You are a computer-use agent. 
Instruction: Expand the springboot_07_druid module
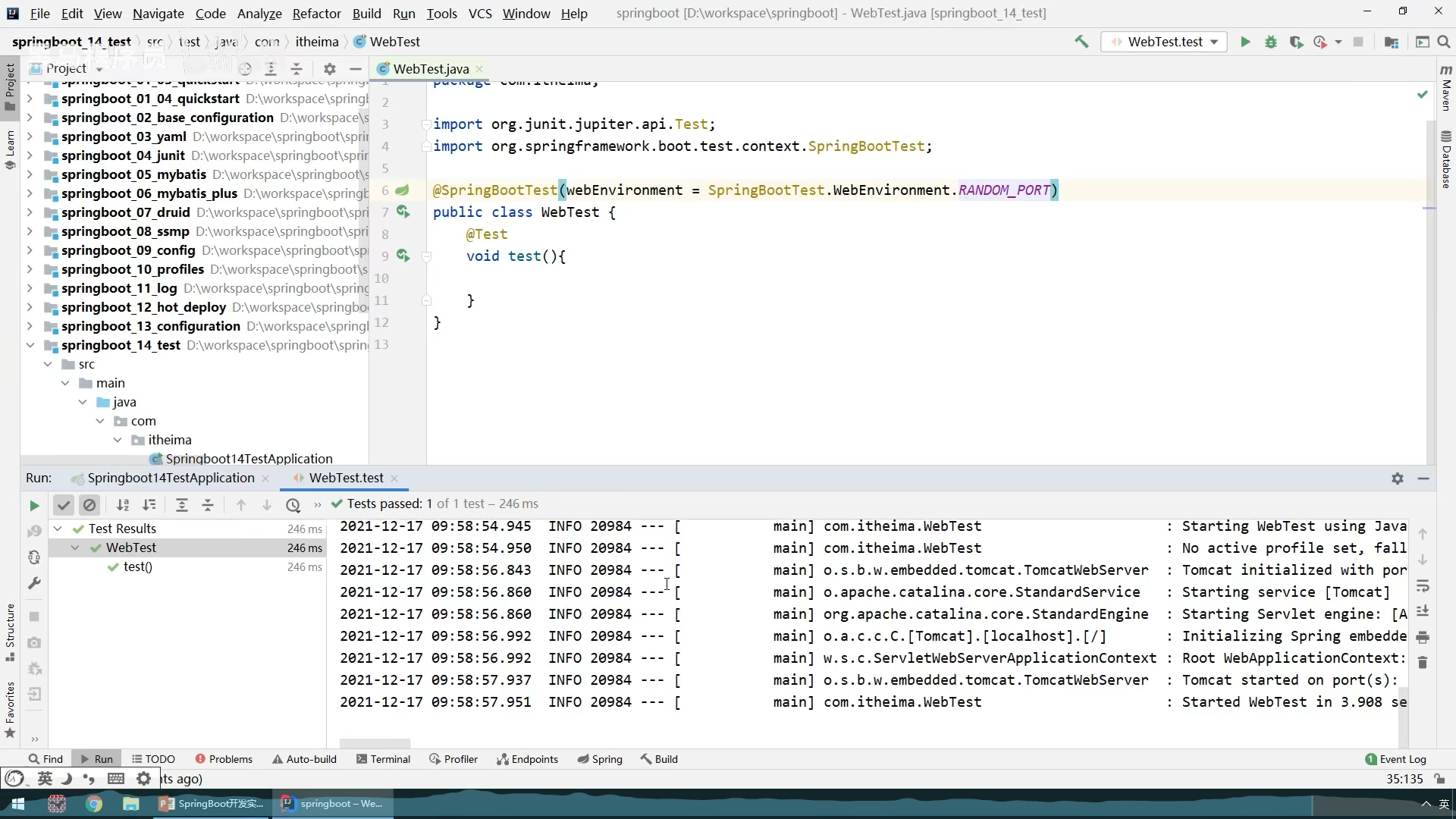(x=30, y=212)
